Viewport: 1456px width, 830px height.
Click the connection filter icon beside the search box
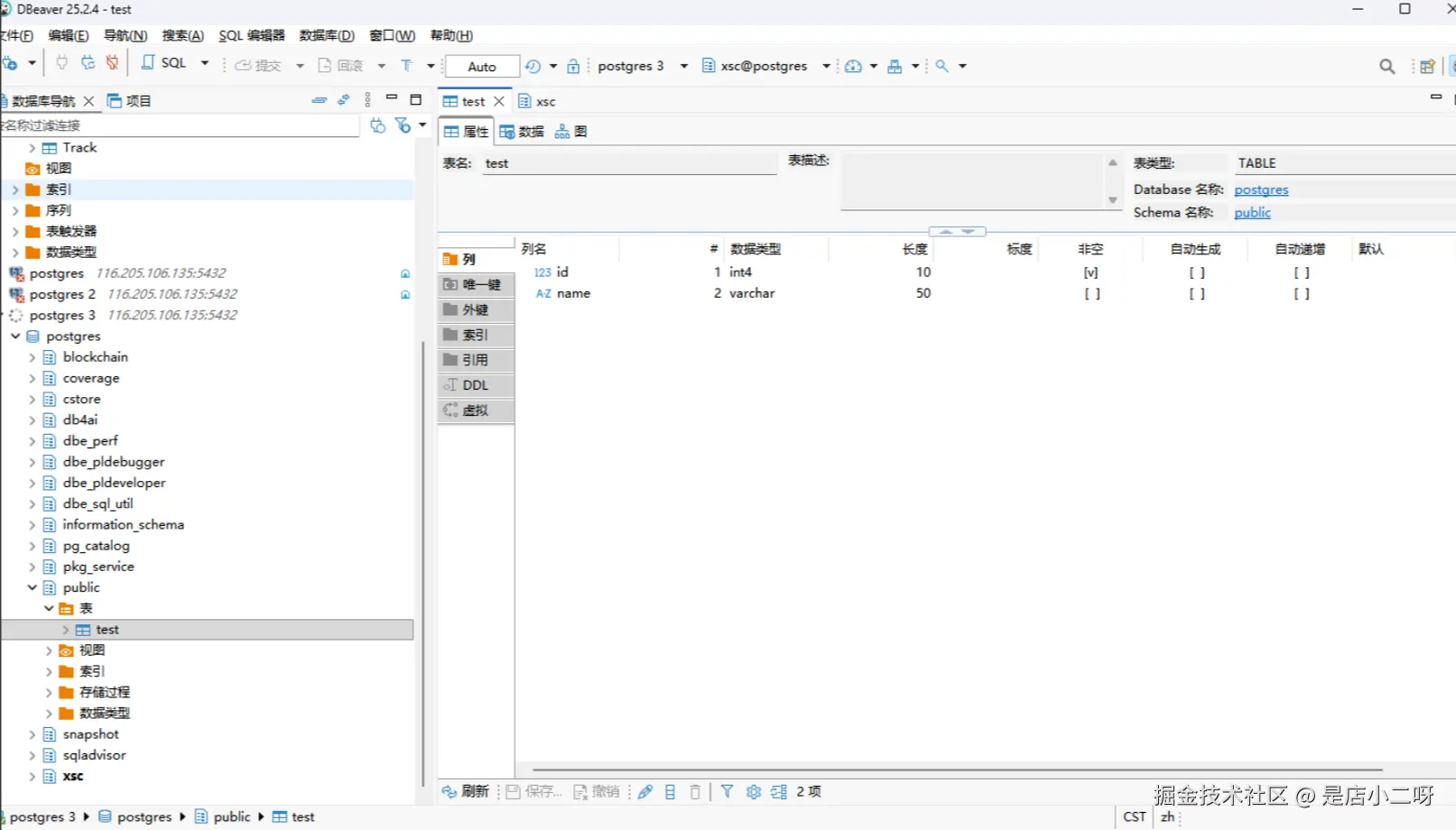click(378, 125)
